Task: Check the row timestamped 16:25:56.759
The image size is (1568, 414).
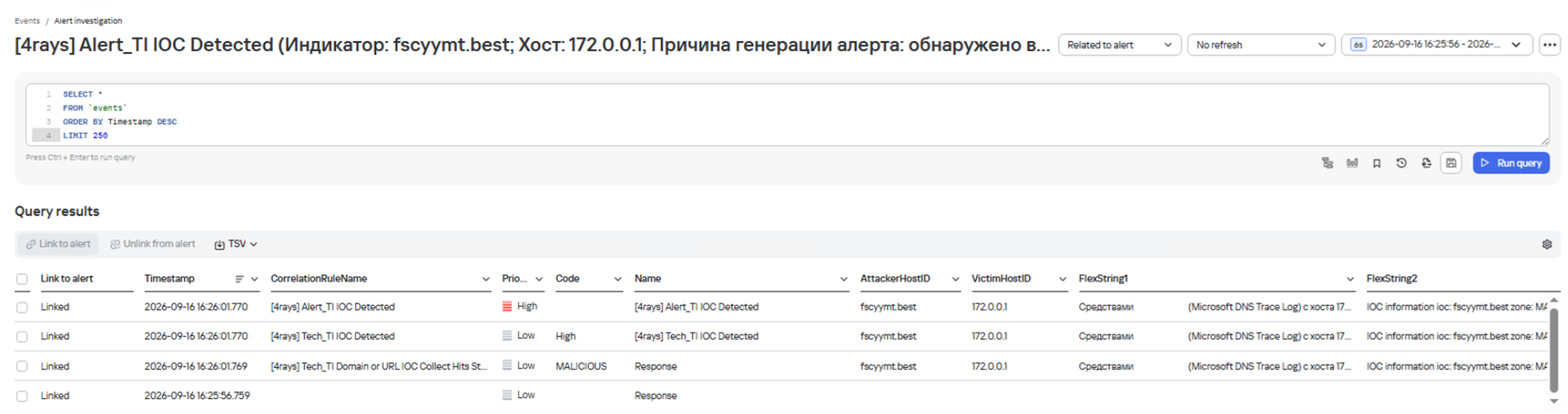Action: (x=22, y=396)
